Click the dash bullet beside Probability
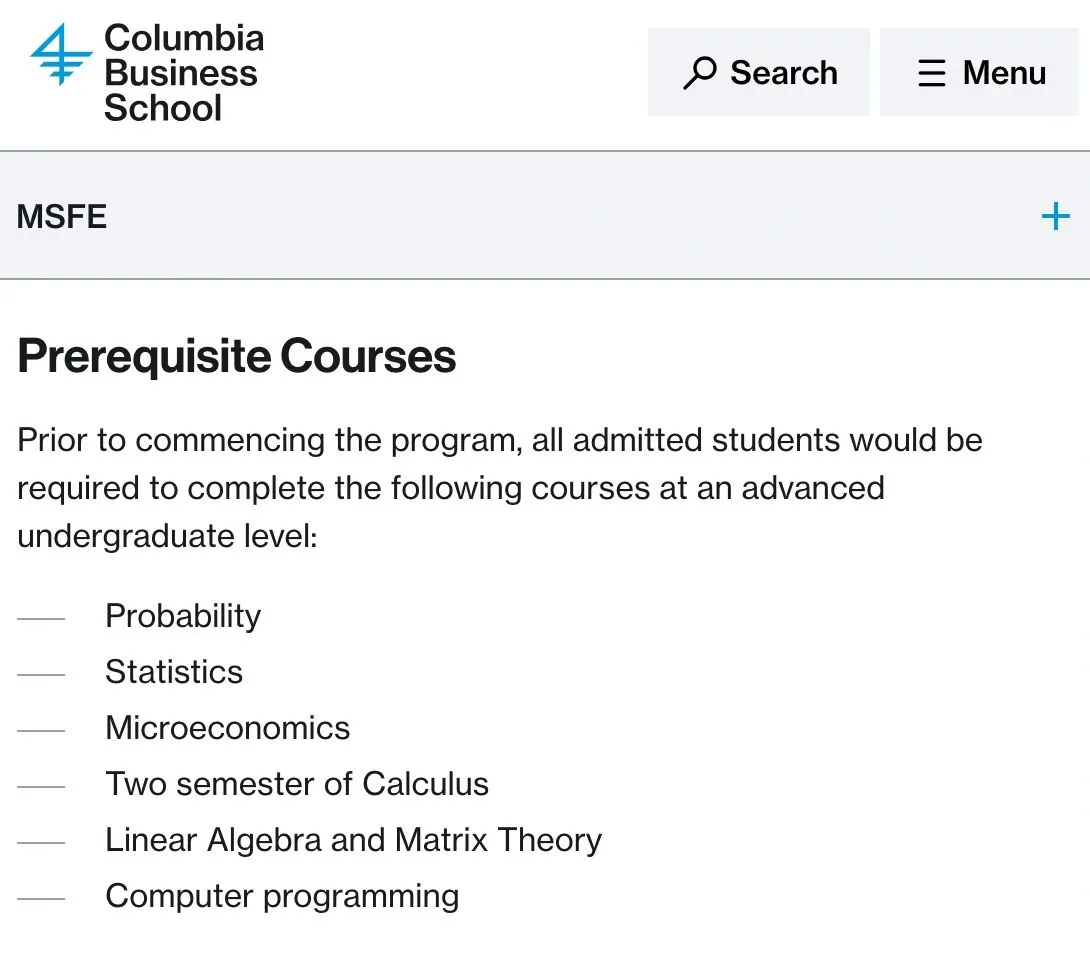Viewport: 1090px width, 966px height. tap(41, 619)
